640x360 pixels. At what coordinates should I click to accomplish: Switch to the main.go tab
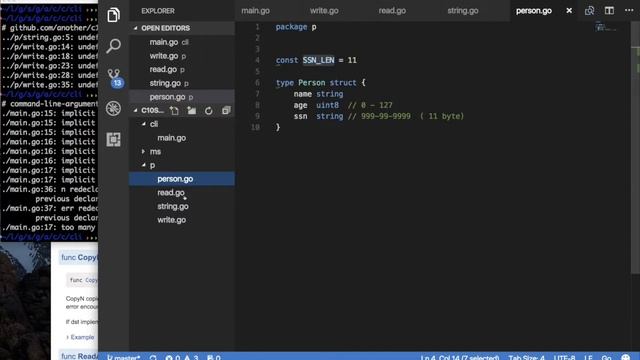coord(255,11)
